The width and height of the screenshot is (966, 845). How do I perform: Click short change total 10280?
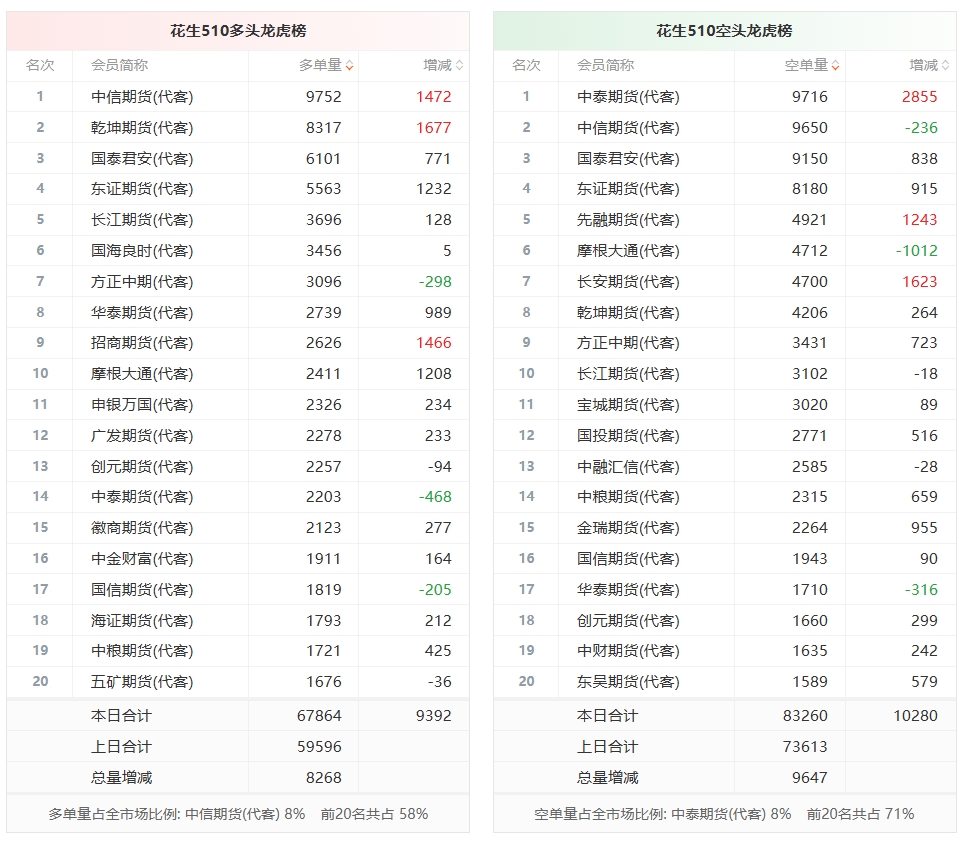click(x=915, y=716)
